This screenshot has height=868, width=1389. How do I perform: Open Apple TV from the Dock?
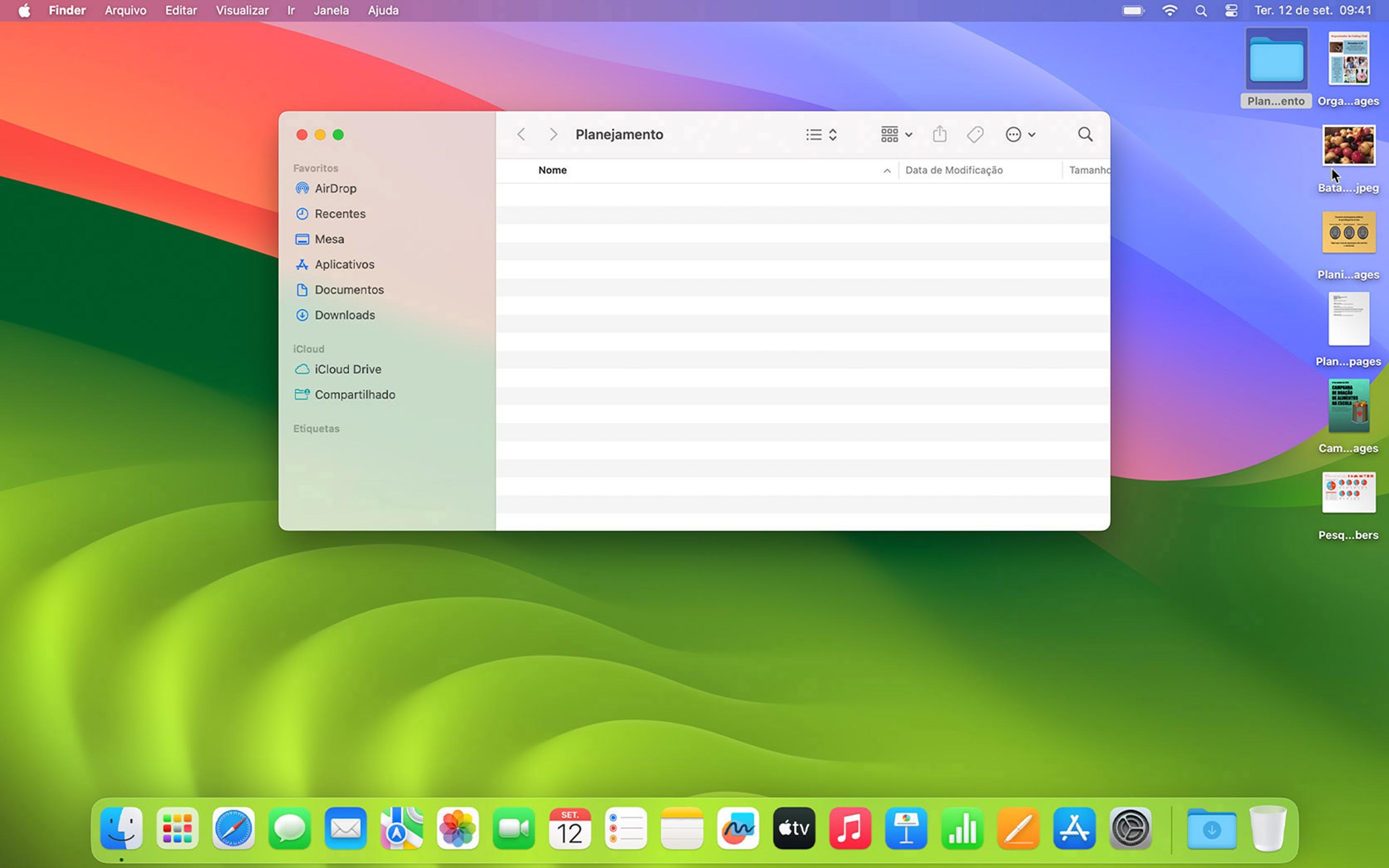click(x=794, y=828)
